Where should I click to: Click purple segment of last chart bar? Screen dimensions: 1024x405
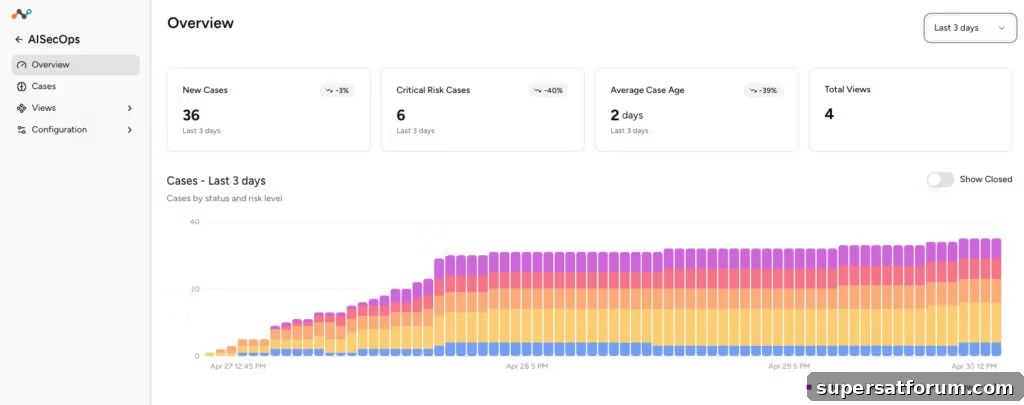(996, 248)
